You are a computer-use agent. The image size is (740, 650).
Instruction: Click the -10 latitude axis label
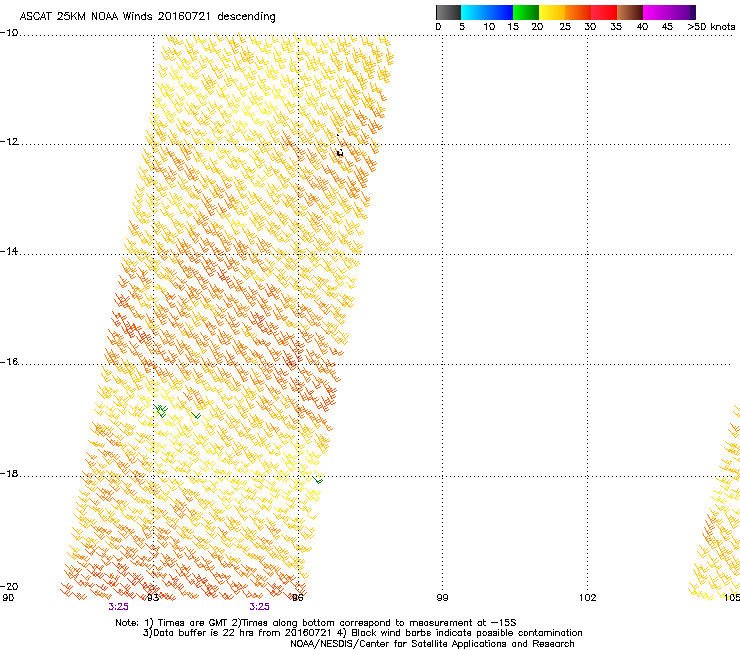[x=9, y=32]
